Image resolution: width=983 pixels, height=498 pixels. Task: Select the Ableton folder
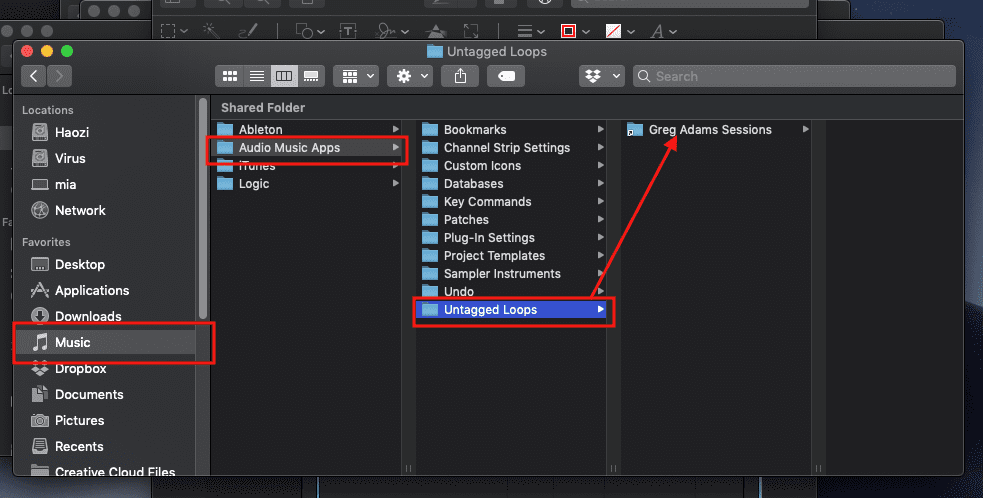(260, 129)
